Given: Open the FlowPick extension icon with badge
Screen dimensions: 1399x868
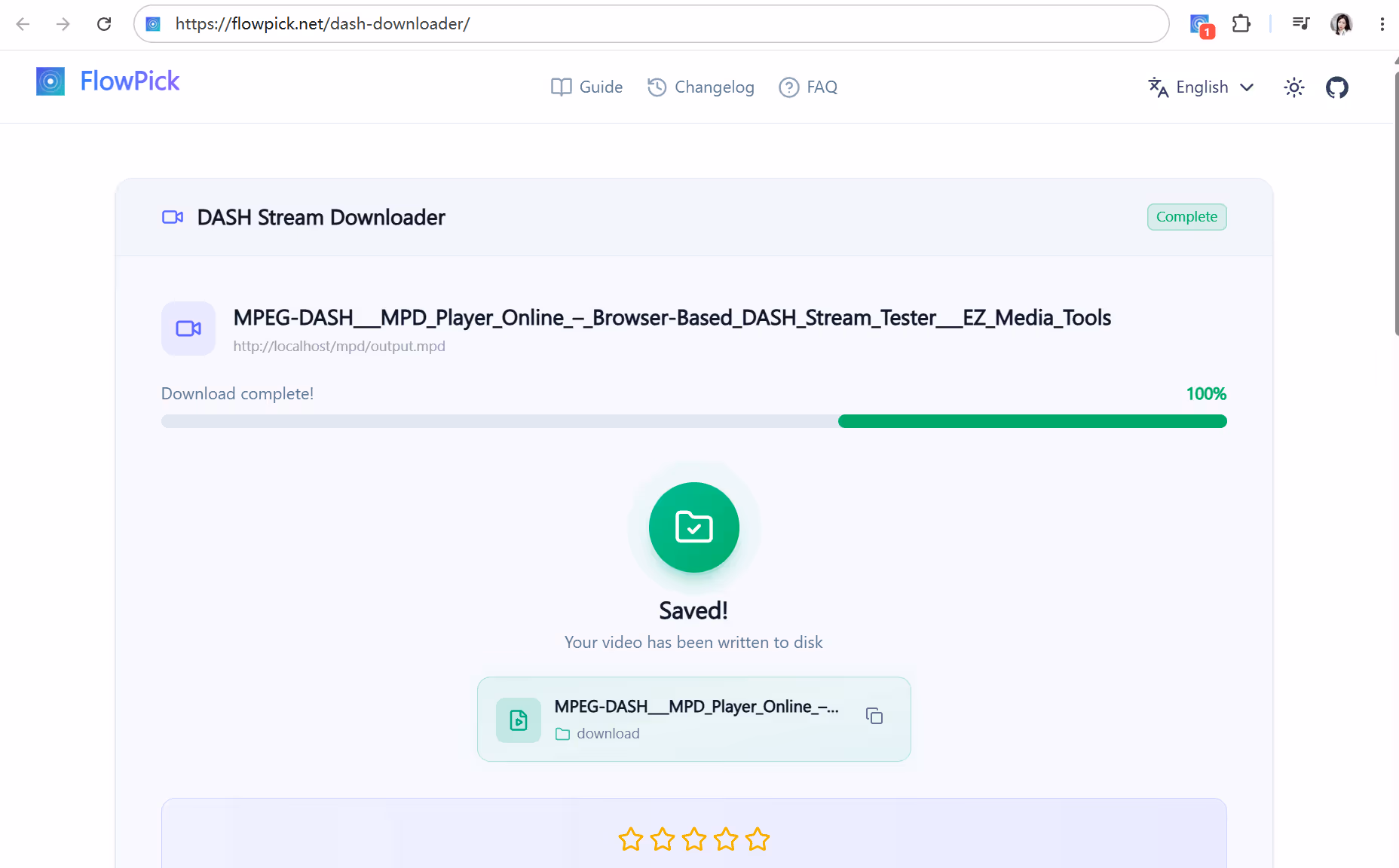Looking at the screenshot, I should coord(1202,25).
